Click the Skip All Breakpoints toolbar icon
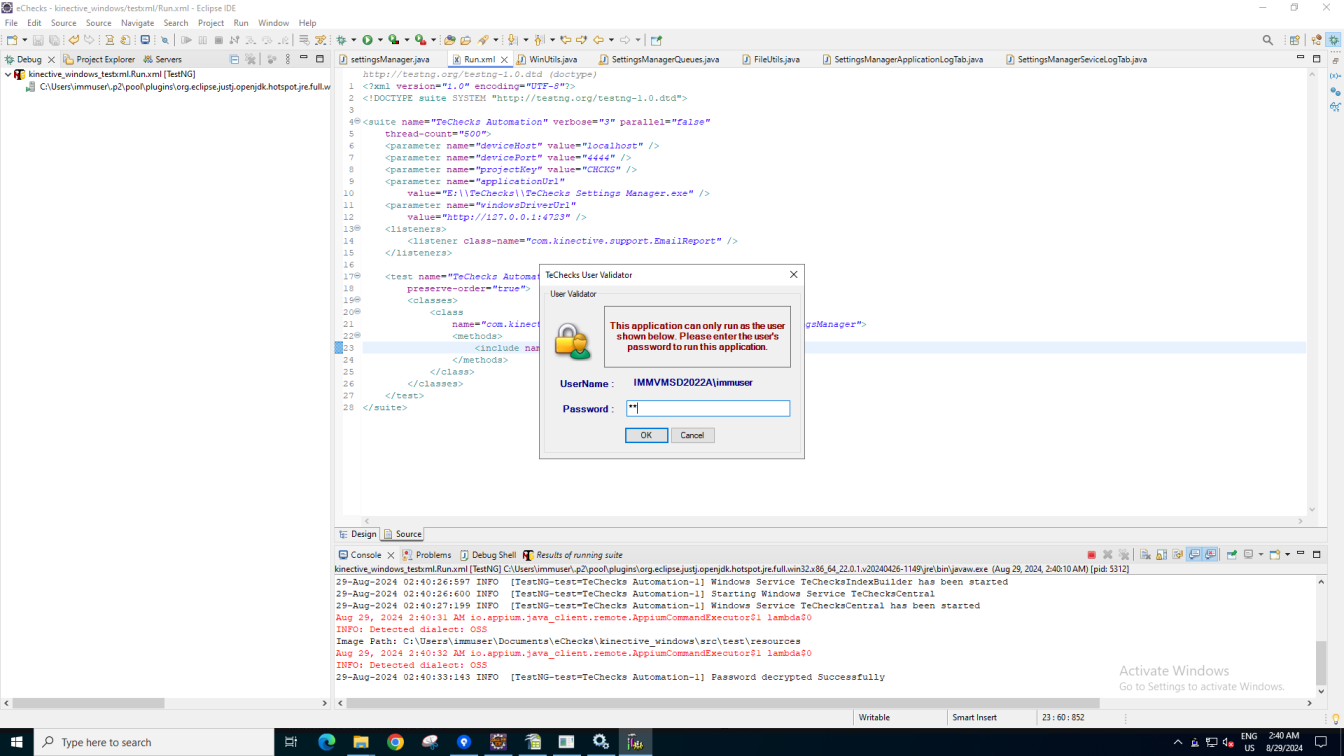This screenshot has height=756, width=1344. click(x=165, y=40)
